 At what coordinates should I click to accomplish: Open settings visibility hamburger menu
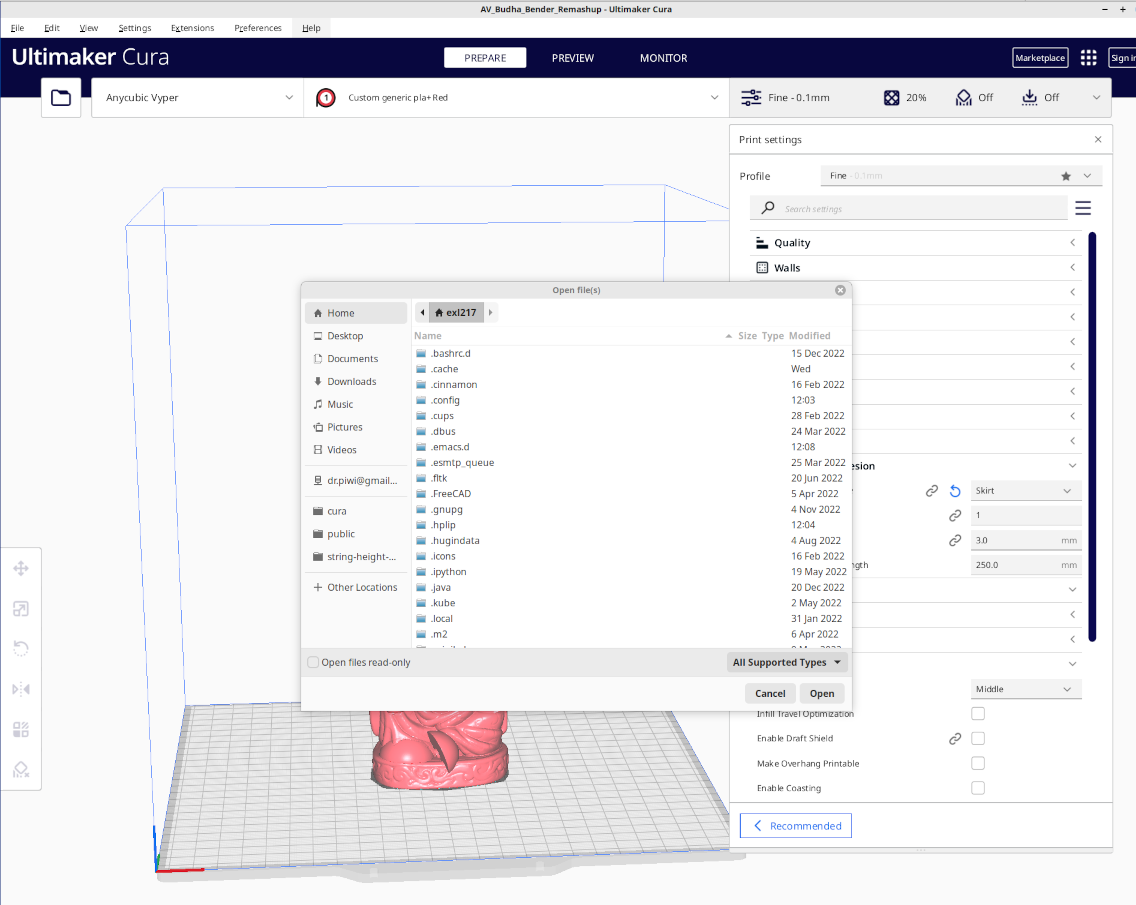[1083, 209]
